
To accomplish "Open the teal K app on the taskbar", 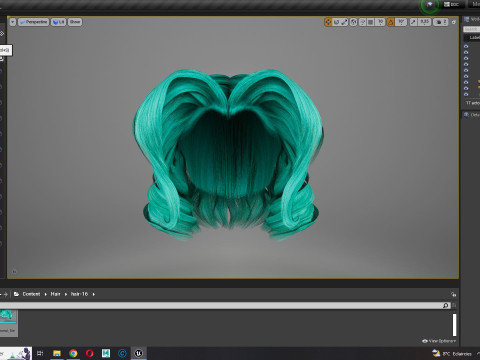I will (106, 353).
